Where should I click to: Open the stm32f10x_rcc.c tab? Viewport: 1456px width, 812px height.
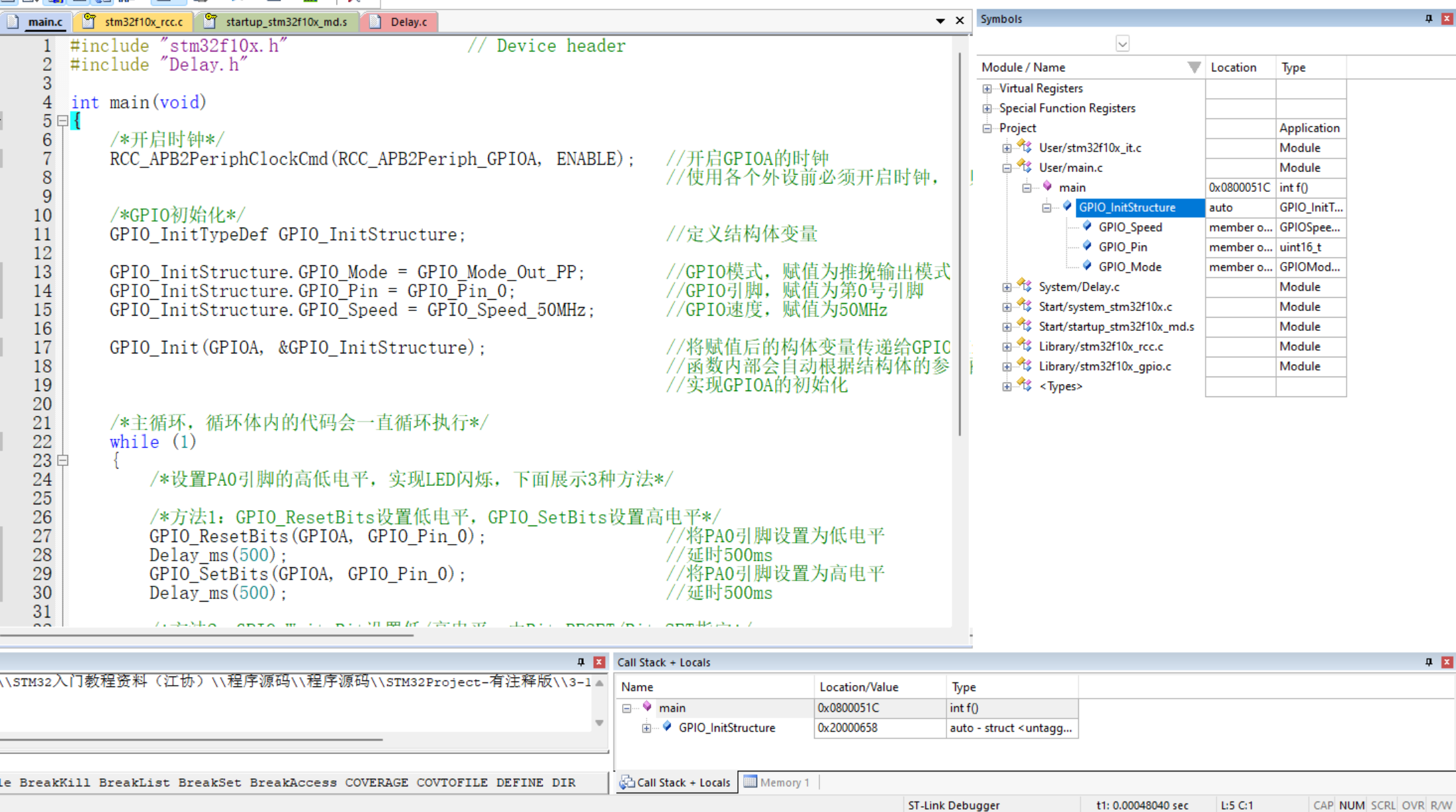coord(134,22)
